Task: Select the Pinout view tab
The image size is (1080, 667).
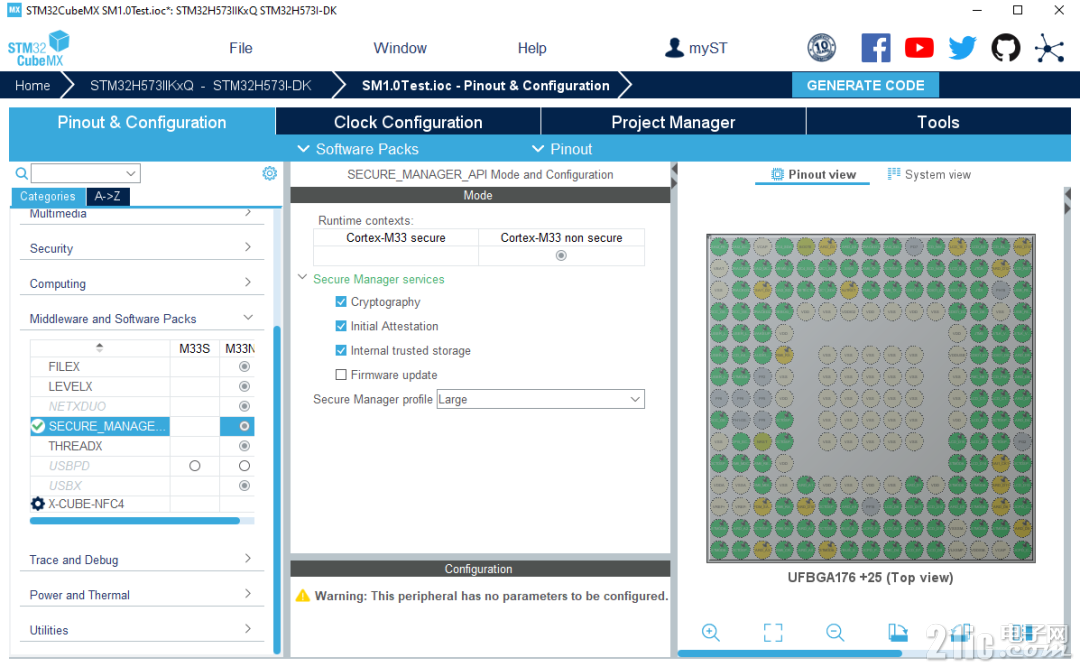Action: (x=813, y=174)
